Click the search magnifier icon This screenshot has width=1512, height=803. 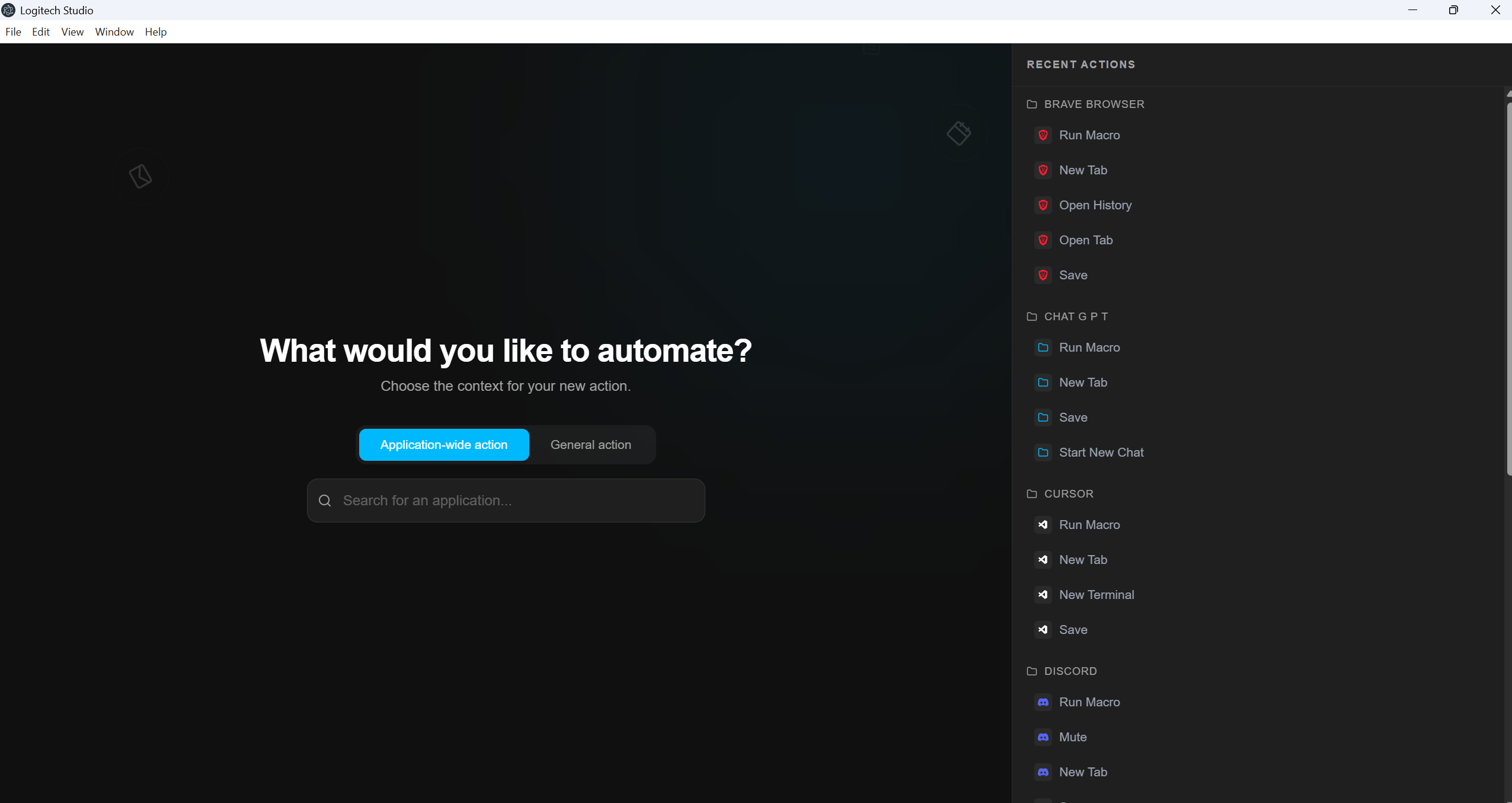click(325, 501)
